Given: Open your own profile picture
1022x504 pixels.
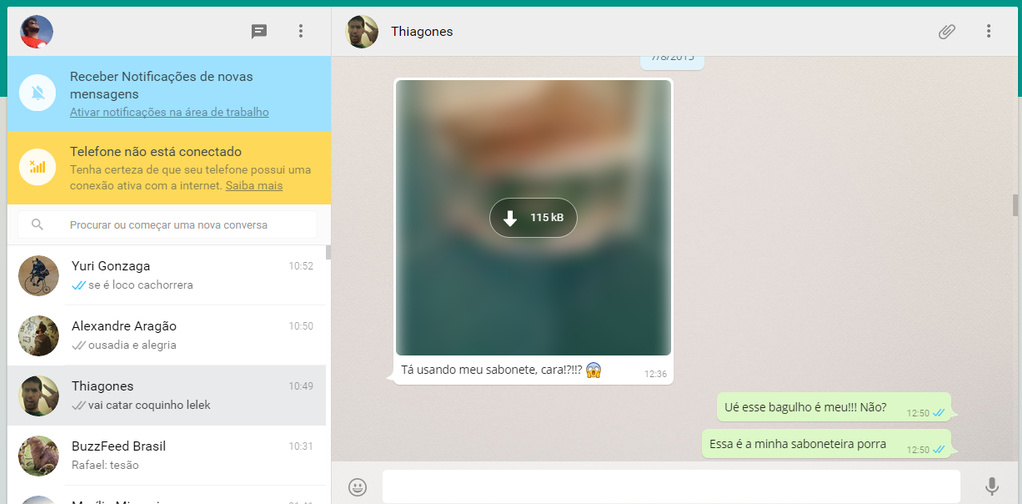Looking at the screenshot, I should 36,31.
